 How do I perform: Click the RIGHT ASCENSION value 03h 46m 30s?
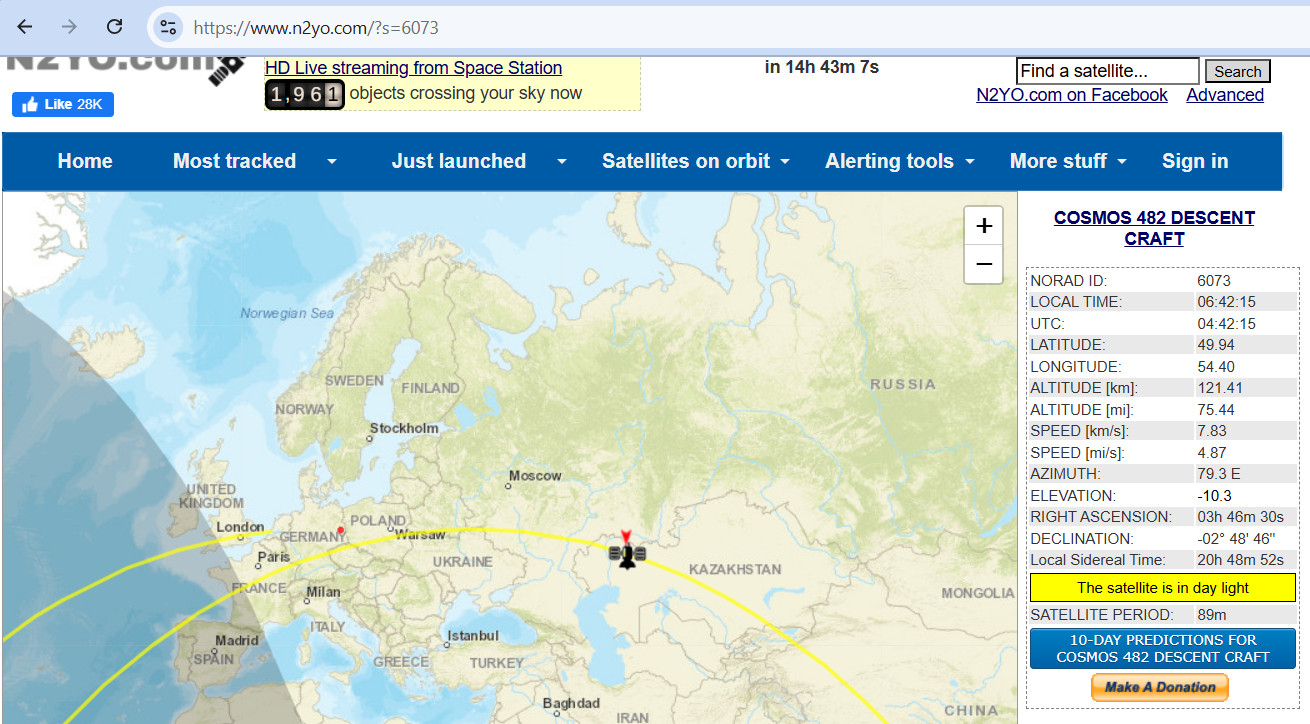(x=1240, y=517)
